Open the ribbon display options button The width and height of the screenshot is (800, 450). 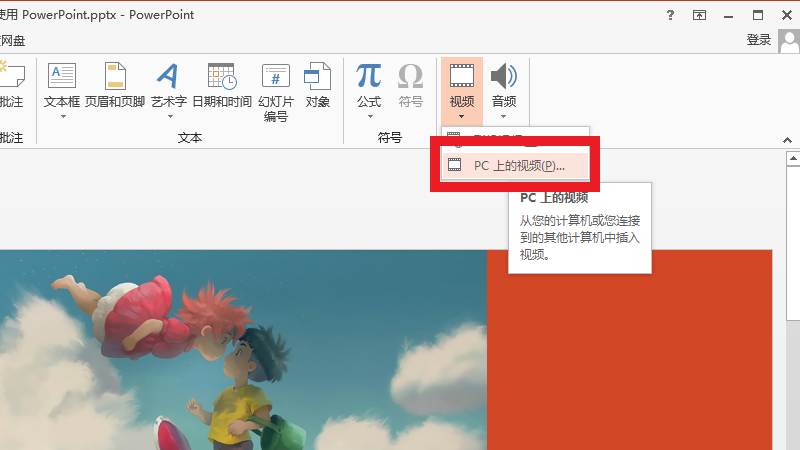point(699,15)
